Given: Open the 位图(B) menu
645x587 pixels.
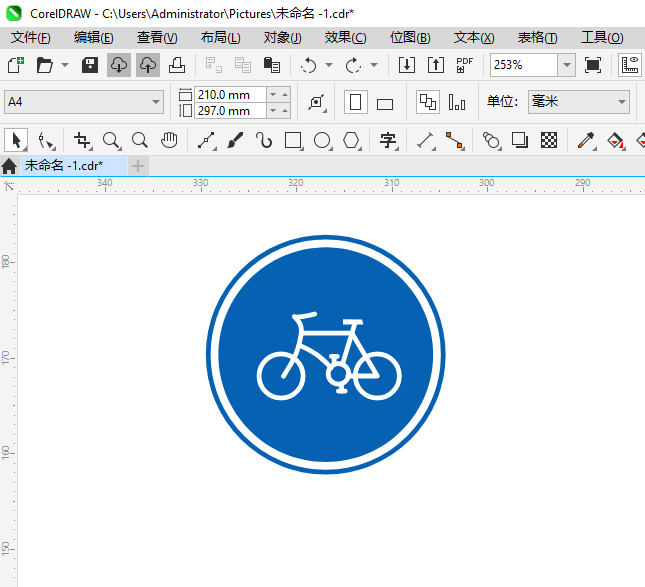Looking at the screenshot, I should tap(410, 38).
